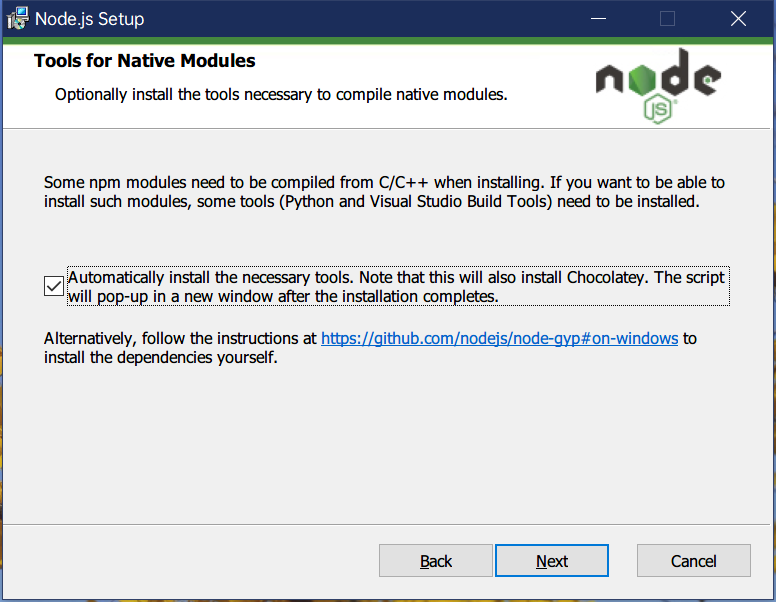Click the Node.js installer icon in title bar

(16, 19)
